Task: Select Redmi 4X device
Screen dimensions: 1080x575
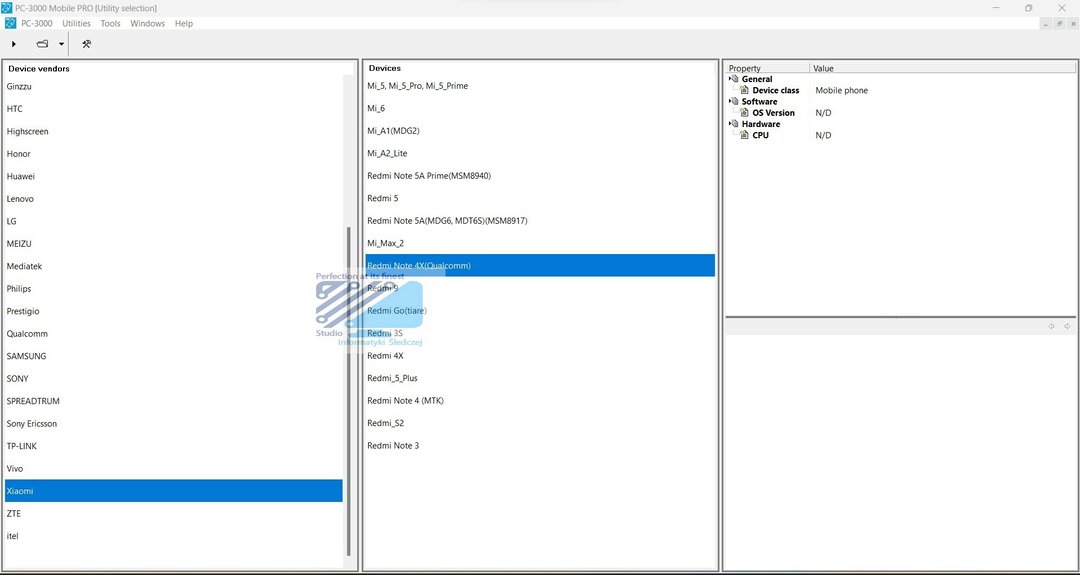Action: tap(540, 356)
